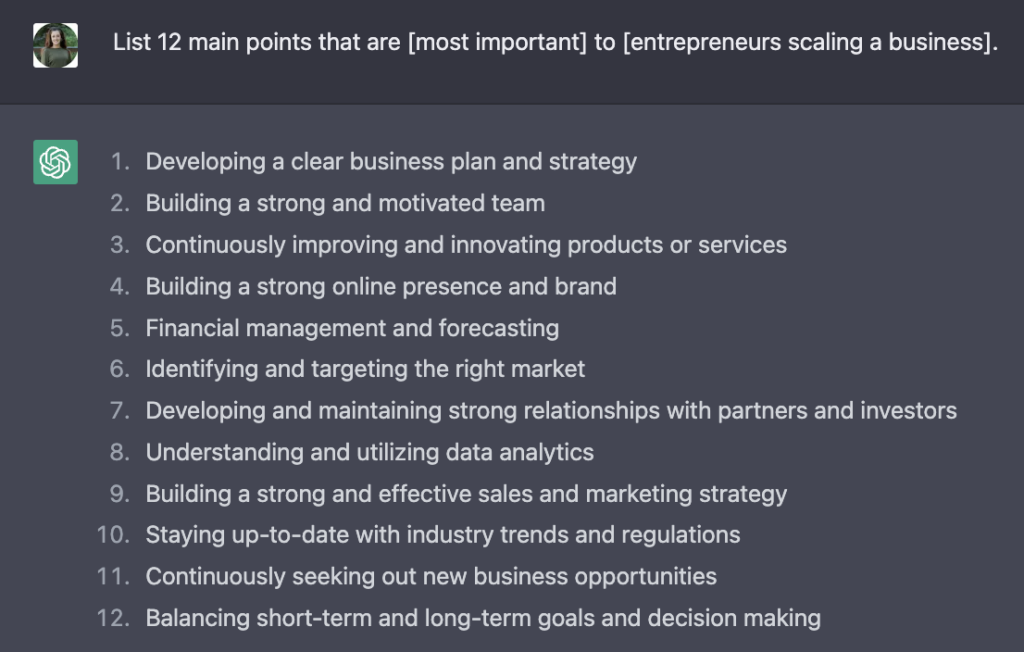The height and width of the screenshot is (652, 1024).
Task: Select item 7 about partners and investors
Action: 551,410
